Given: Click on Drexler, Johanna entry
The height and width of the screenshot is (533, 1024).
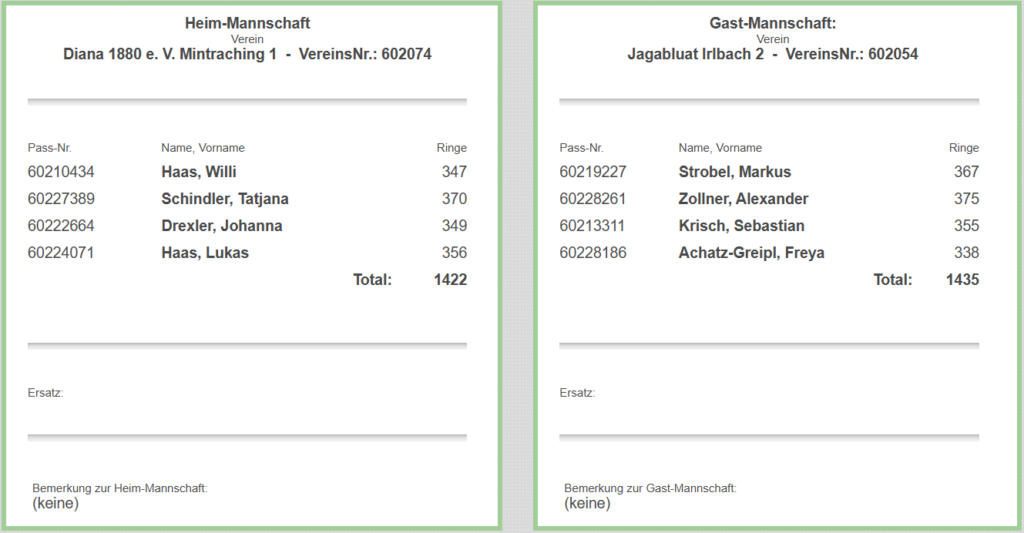Looking at the screenshot, I should pos(222,226).
